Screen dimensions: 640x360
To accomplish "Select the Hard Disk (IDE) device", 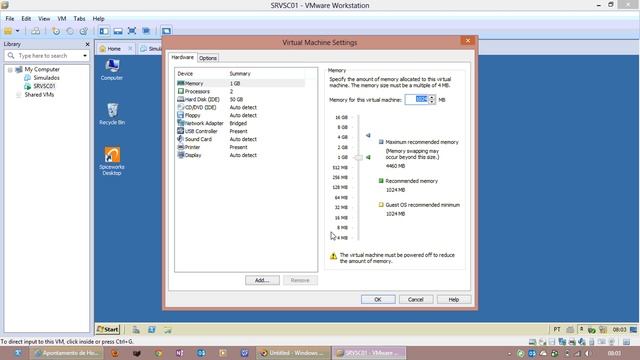I will [x=241, y=99].
